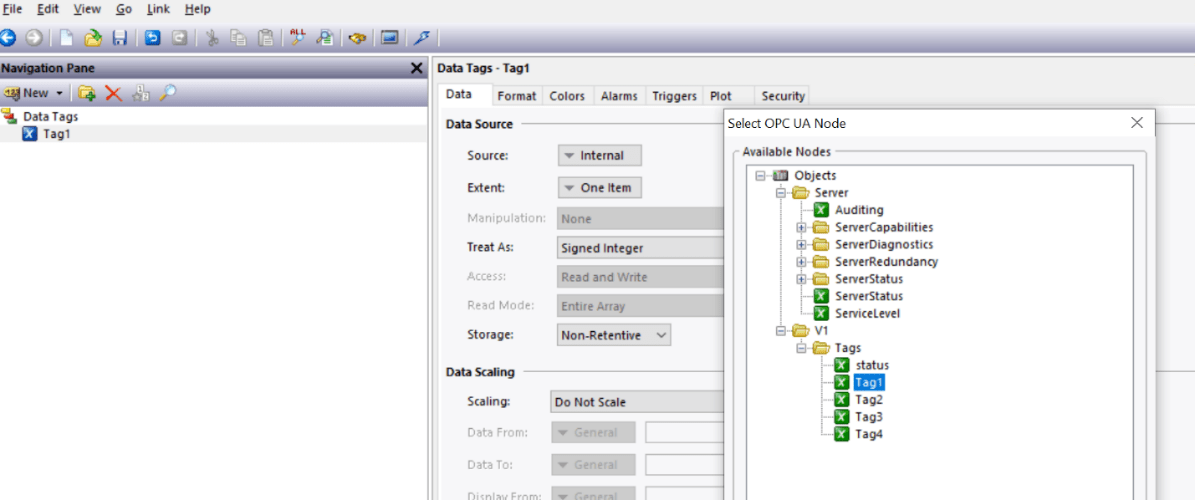Click the blue Undo toolbar icon
Viewport: 1195px width, 500px height.
point(152,37)
